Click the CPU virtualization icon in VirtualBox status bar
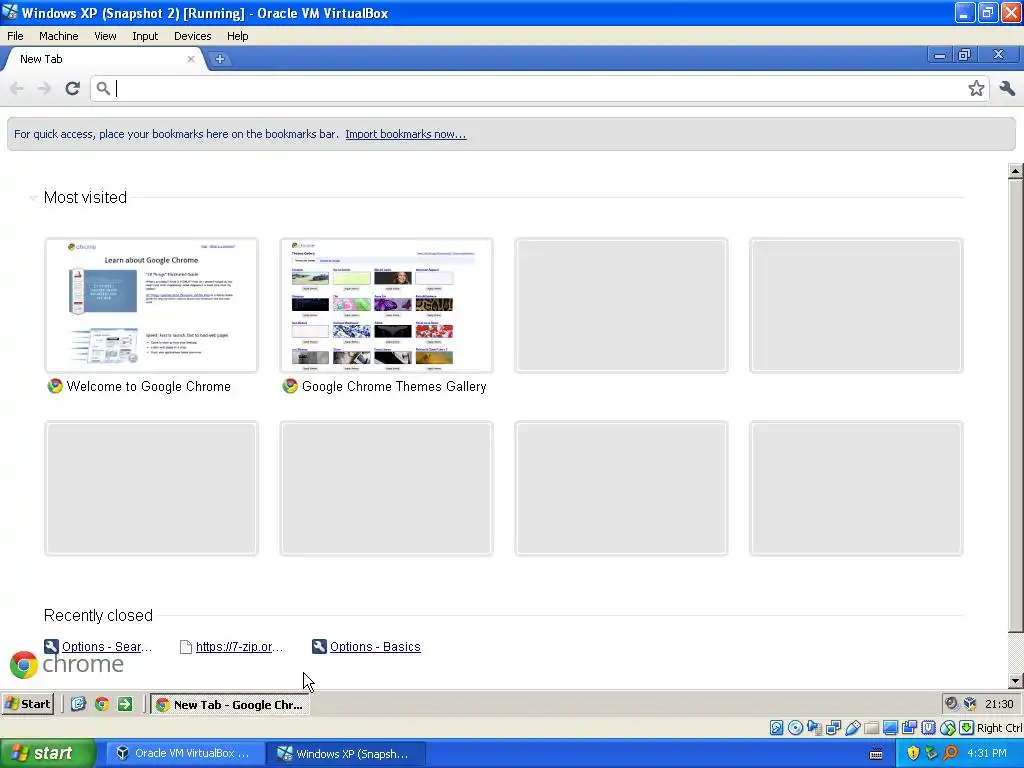Screen dimensions: 1024x768 (x=928, y=728)
